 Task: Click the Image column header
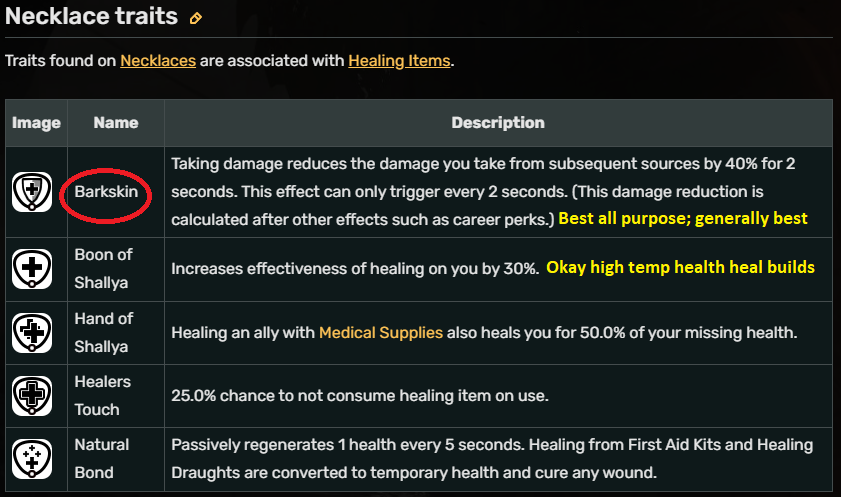[36, 123]
